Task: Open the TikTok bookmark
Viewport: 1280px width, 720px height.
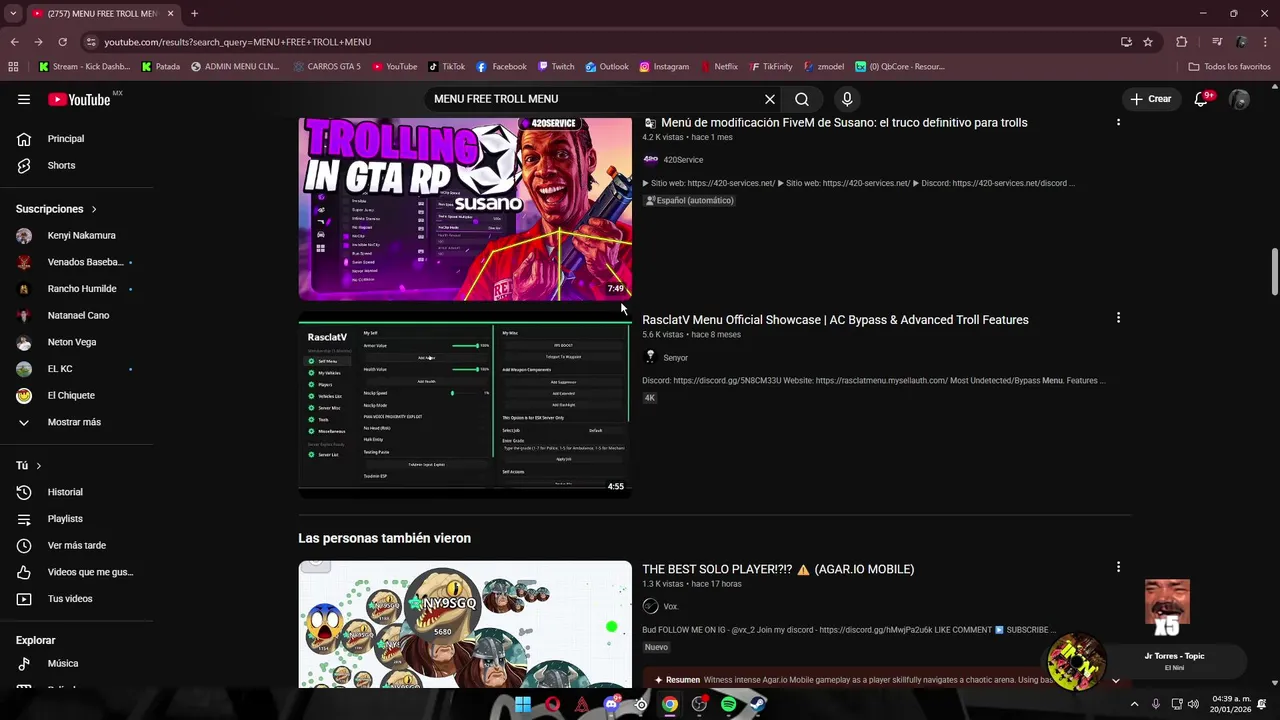Action: [446, 67]
